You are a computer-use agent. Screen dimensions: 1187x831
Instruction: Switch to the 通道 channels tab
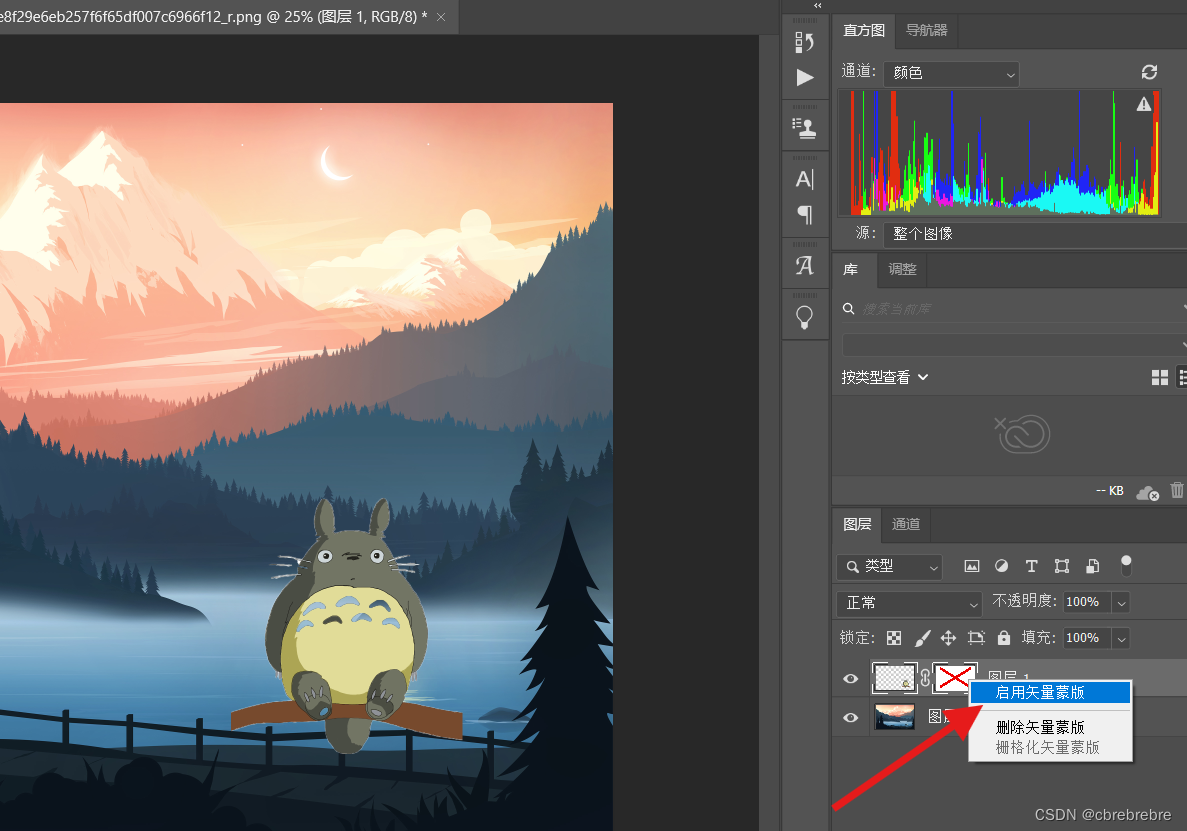coord(905,524)
